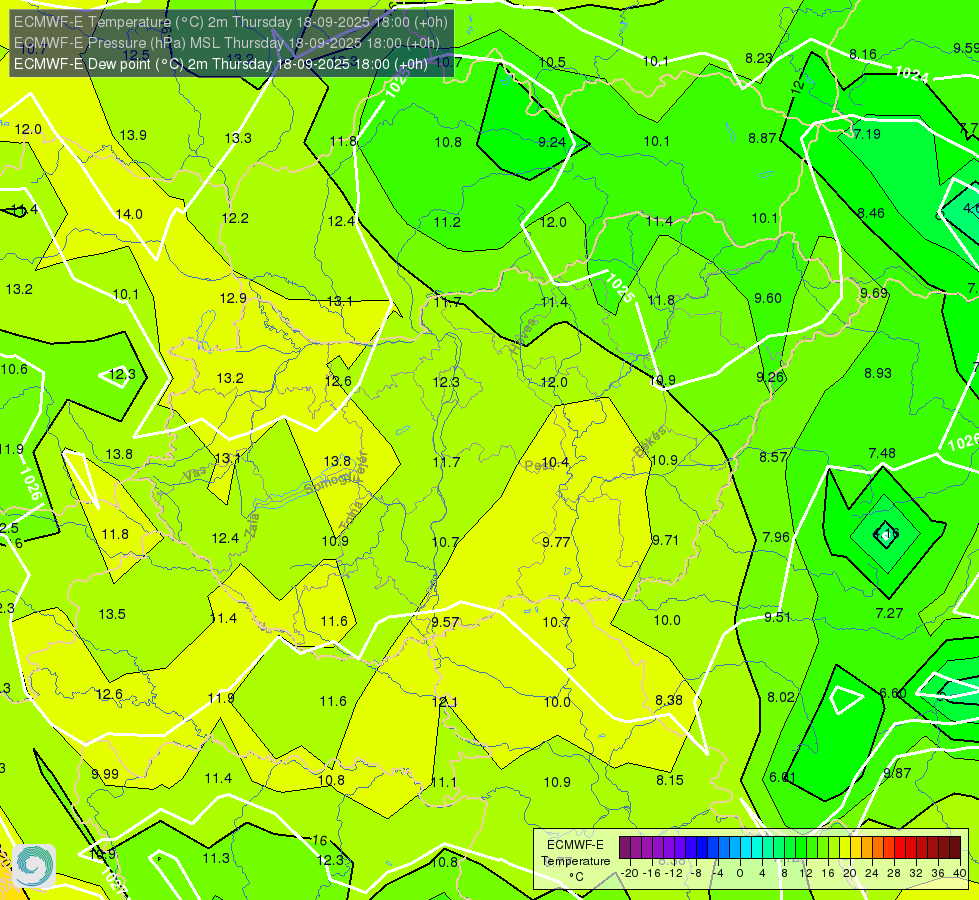
Task: Click the dark red swatch above 40
Action: [x=955, y=848]
